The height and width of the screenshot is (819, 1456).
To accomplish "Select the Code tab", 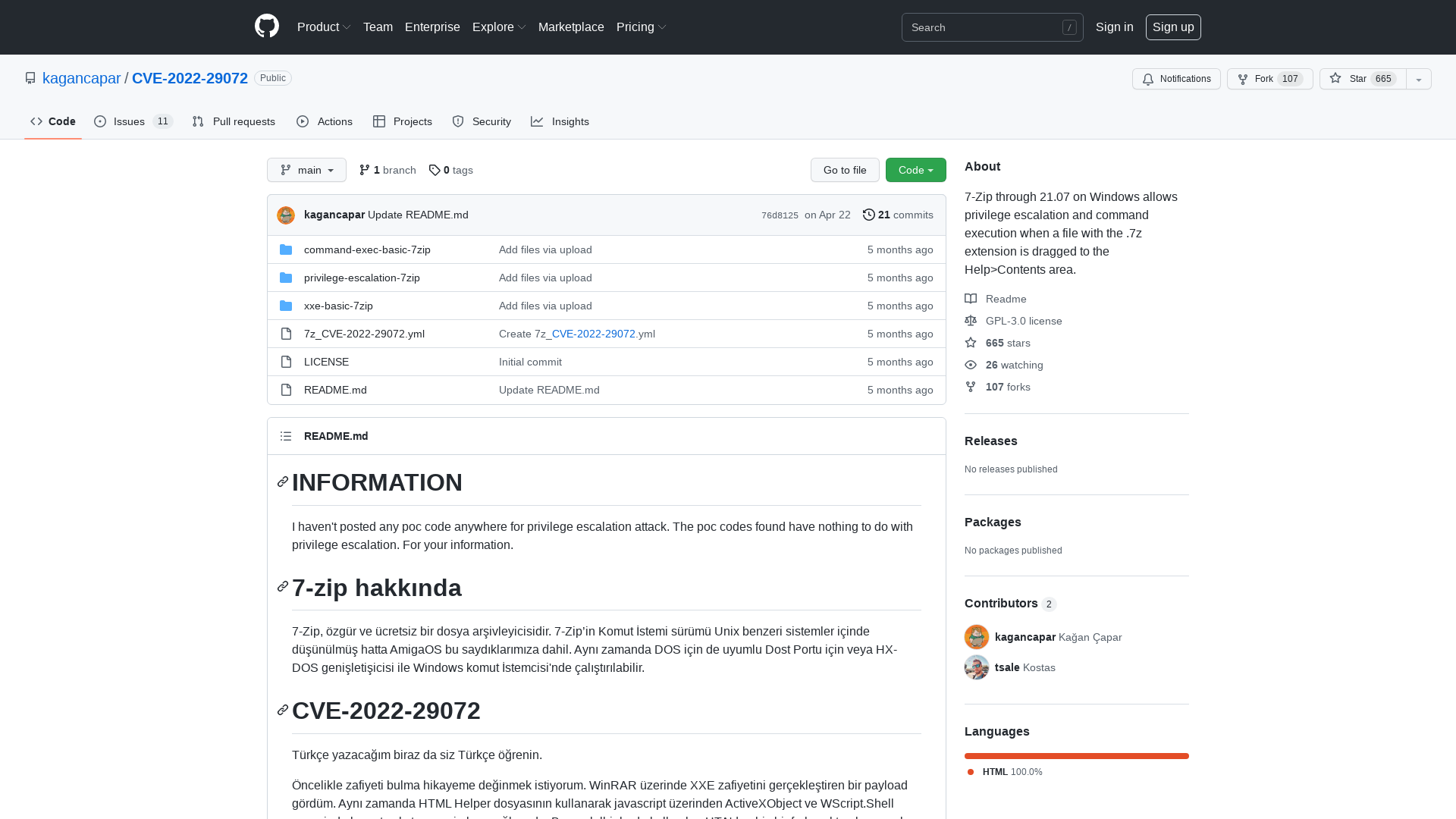I will 53,121.
